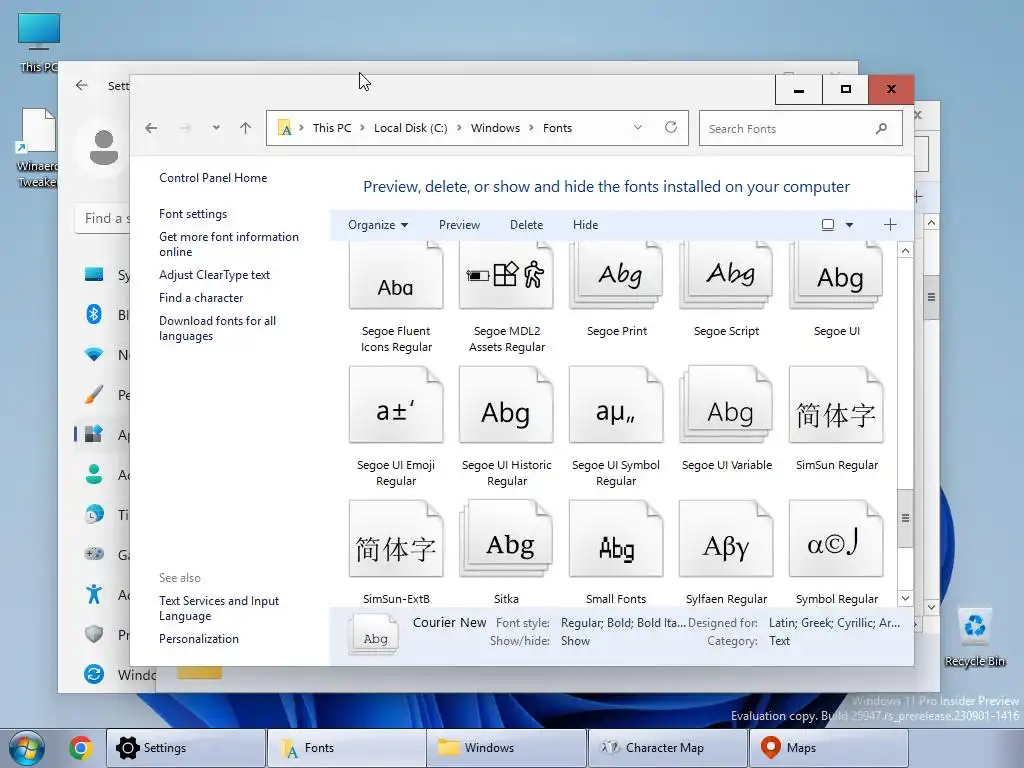
Task: Open recent locations dropdown arrow
Action: click(x=216, y=128)
